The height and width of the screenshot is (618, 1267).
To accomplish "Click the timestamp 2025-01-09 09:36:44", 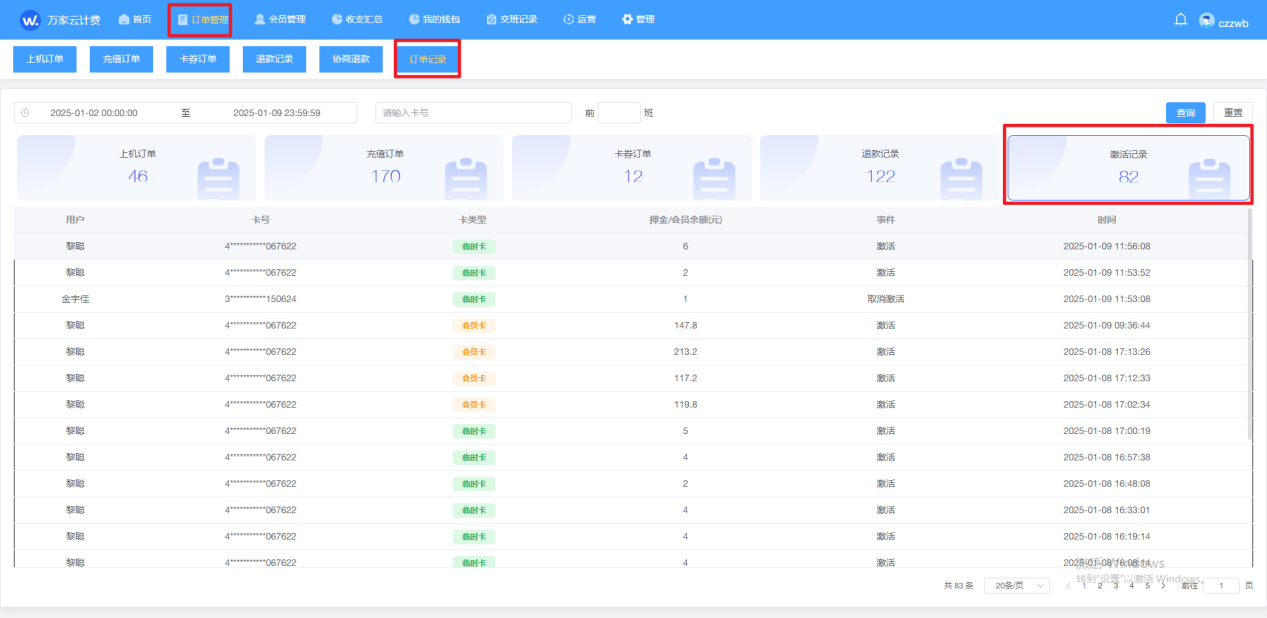I will [1106, 325].
